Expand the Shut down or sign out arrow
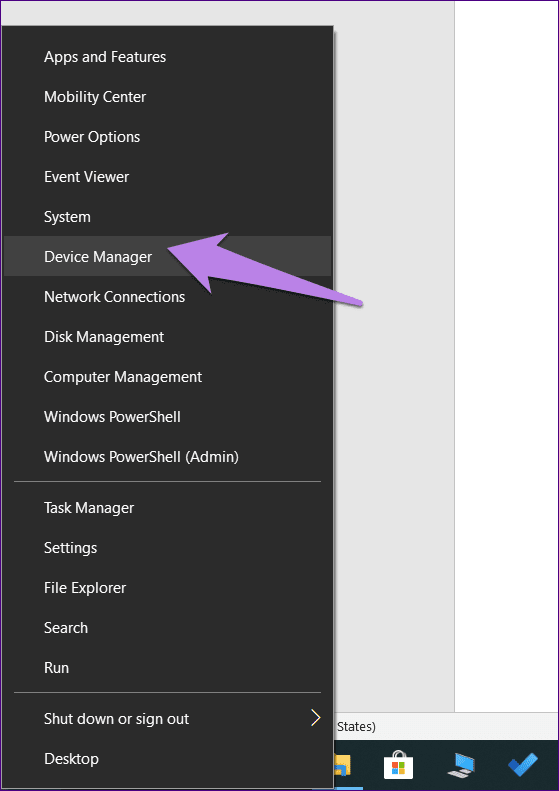The height and width of the screenshot is (791, 559). pos(316,717)
